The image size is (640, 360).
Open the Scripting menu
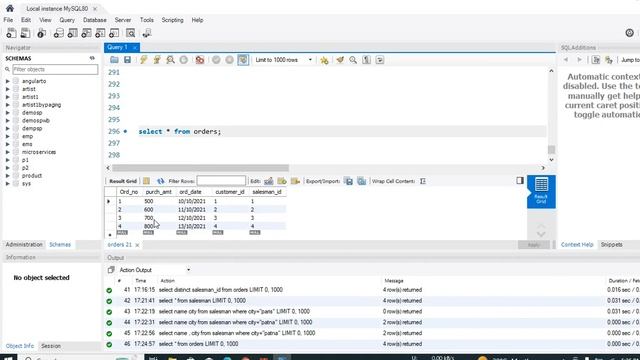pyautogui.click(x=172, y=20)
